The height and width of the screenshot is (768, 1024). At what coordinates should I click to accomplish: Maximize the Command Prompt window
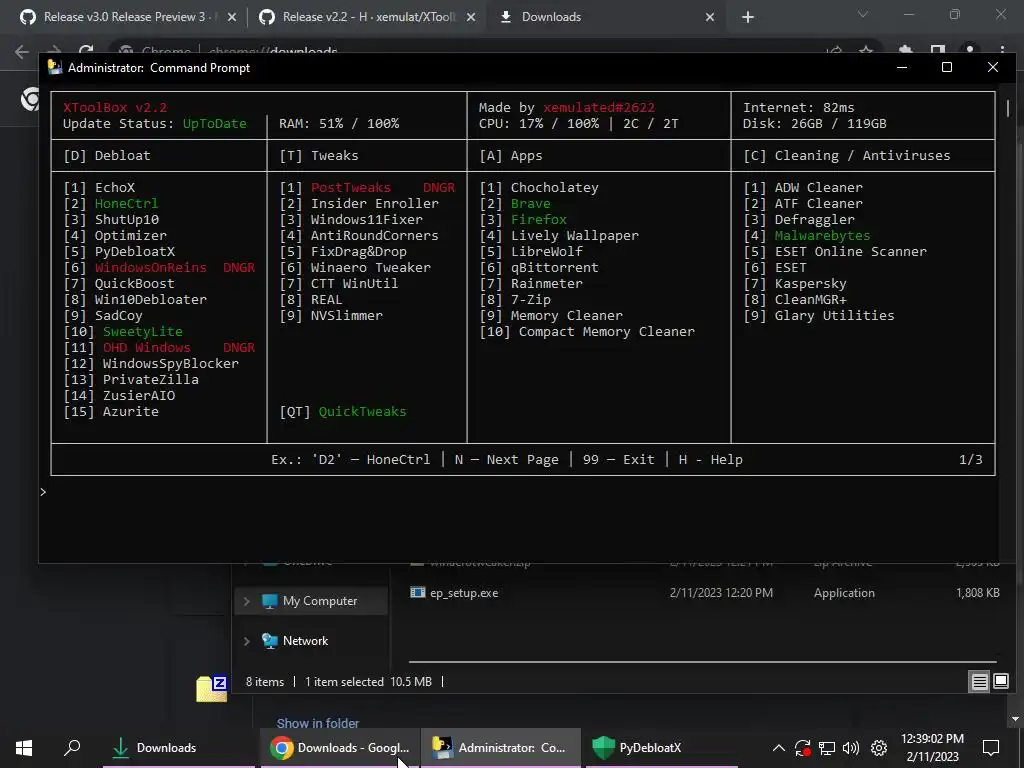coord(947,67)
